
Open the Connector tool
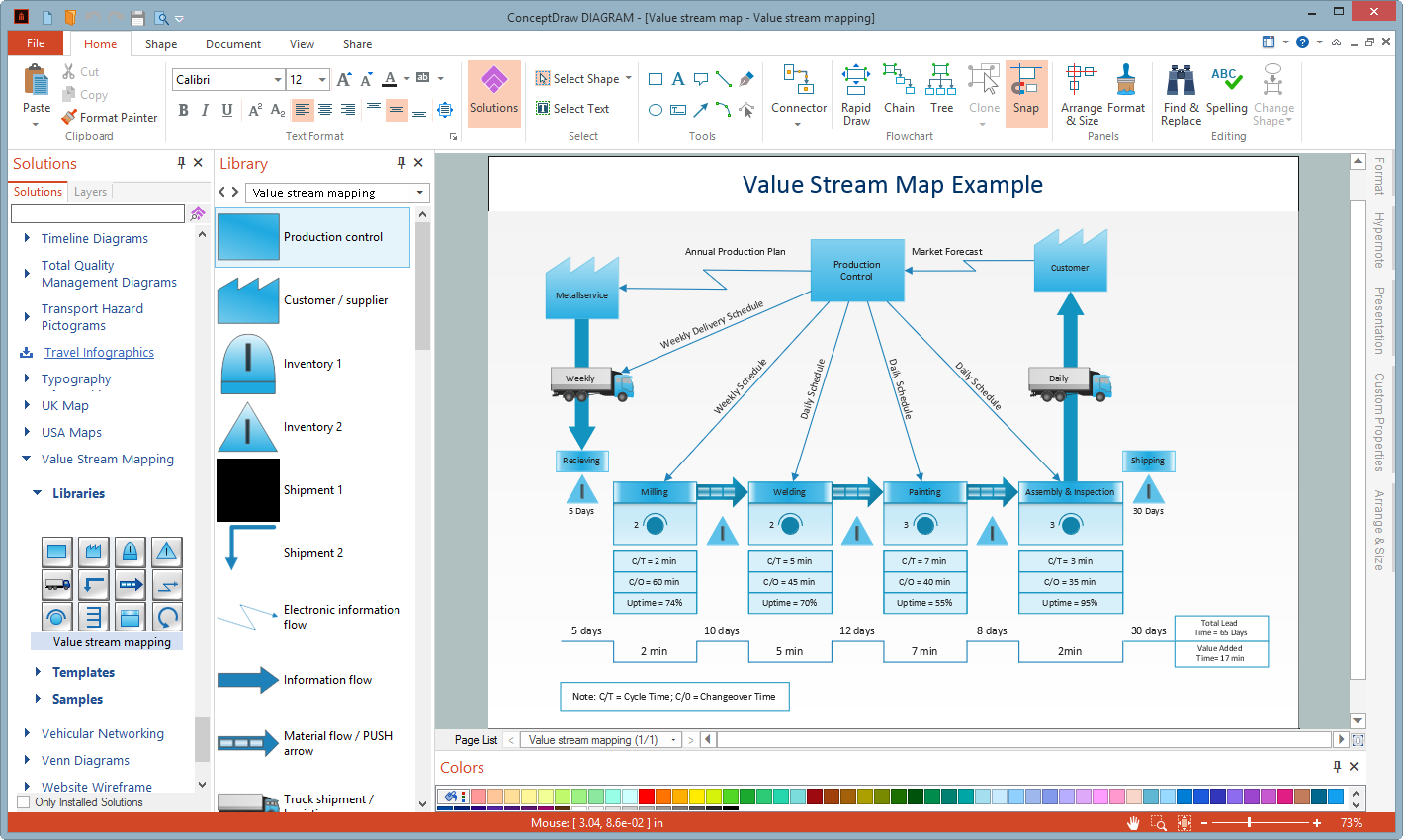798,92
